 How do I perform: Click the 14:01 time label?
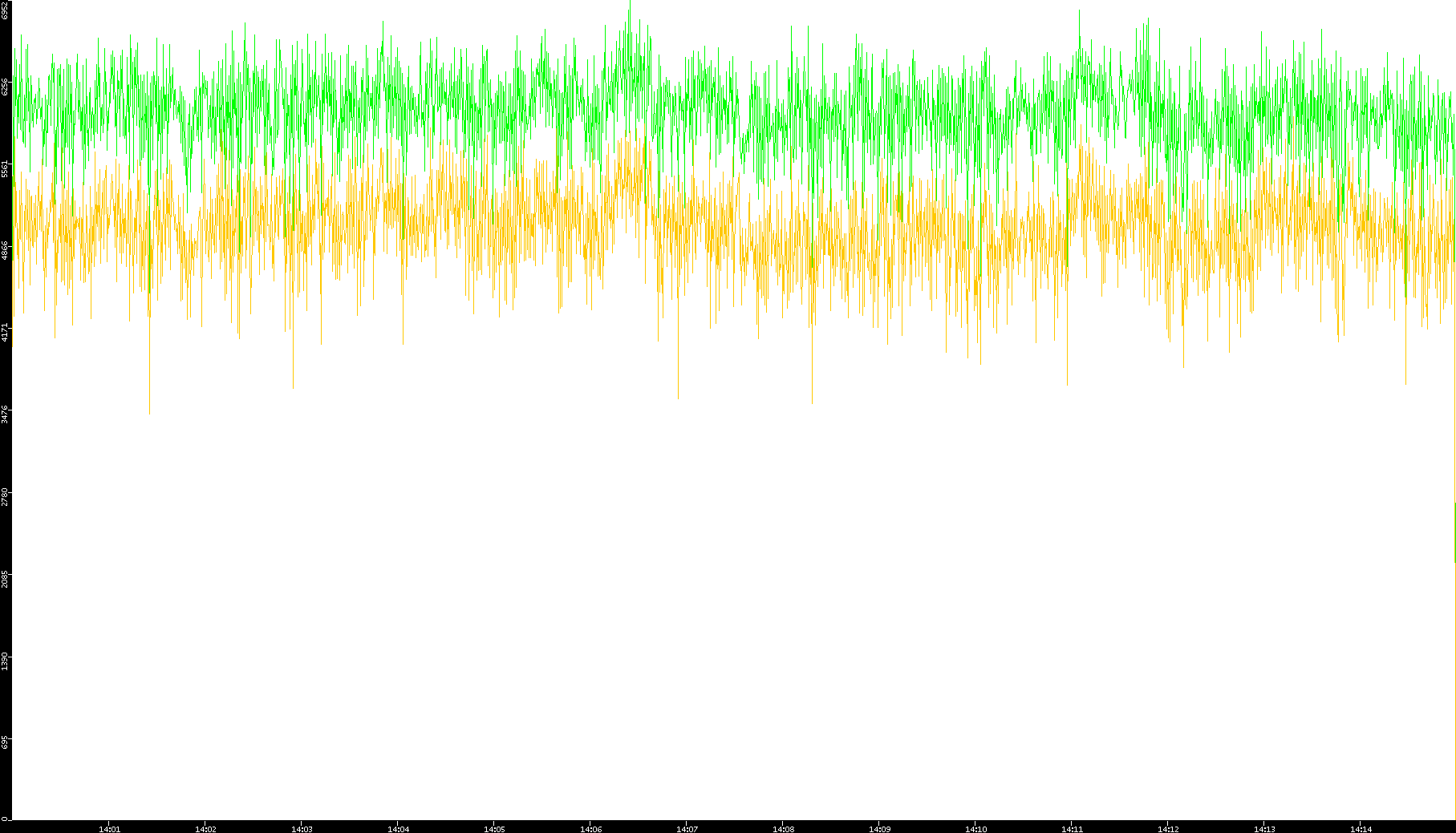[109, 829]
